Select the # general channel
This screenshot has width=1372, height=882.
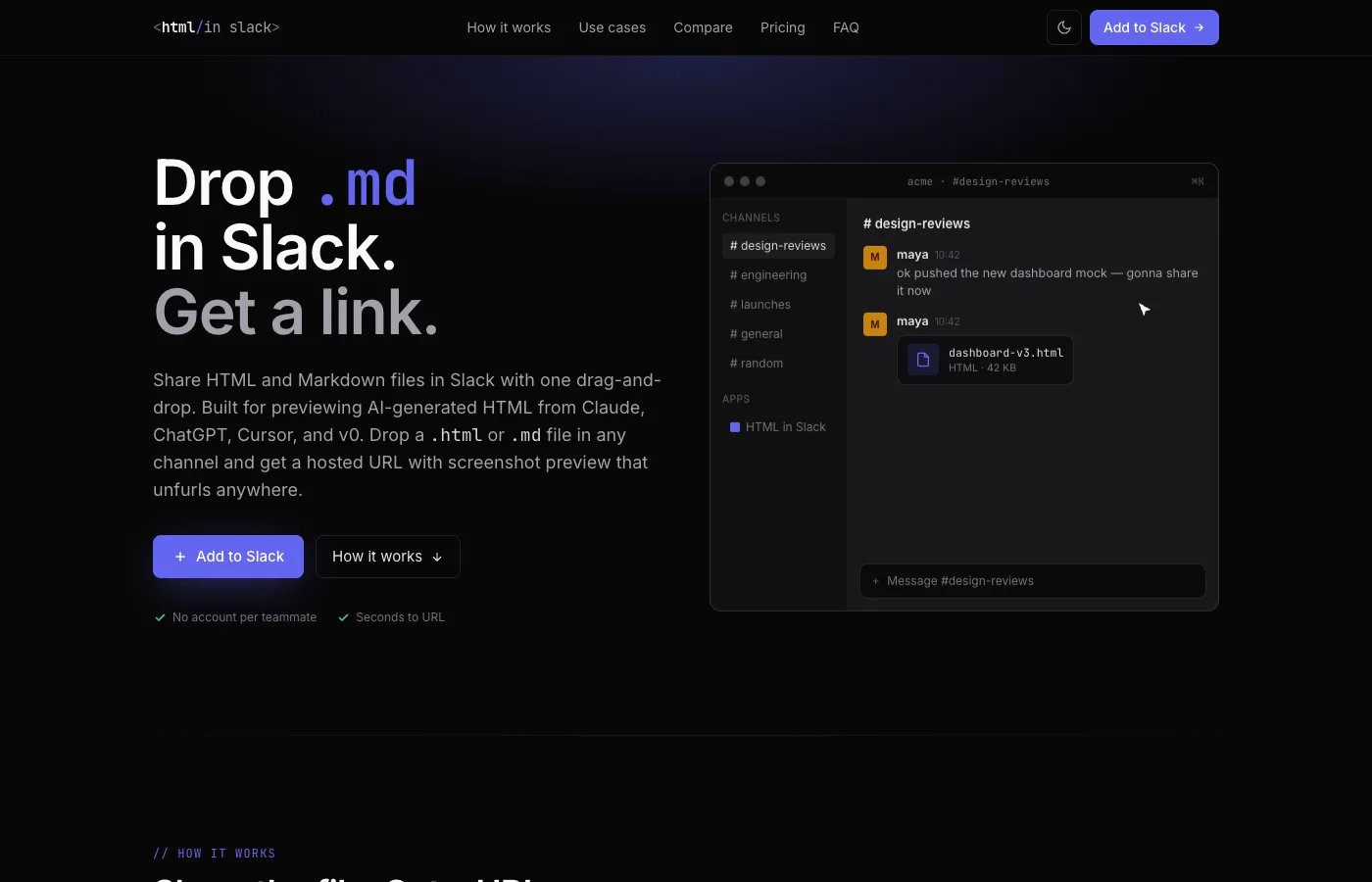(x=778, y=334)
